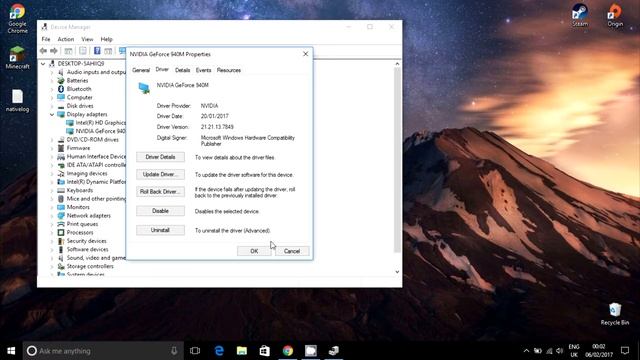This screenshot has width=640, height=360.
Task: Select Software devices in device tree
Action: click(x=87, y=249)
